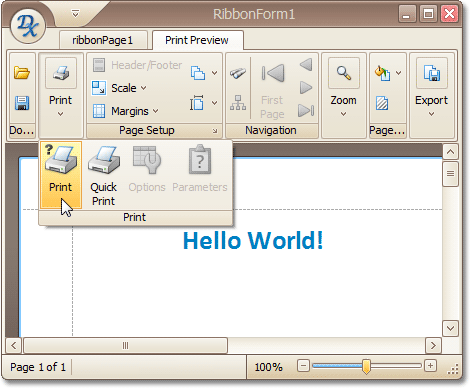Click the 100% zoom level text
This screenshot has height=388, width=470.
pyautogui.click(x=269, y=367)
